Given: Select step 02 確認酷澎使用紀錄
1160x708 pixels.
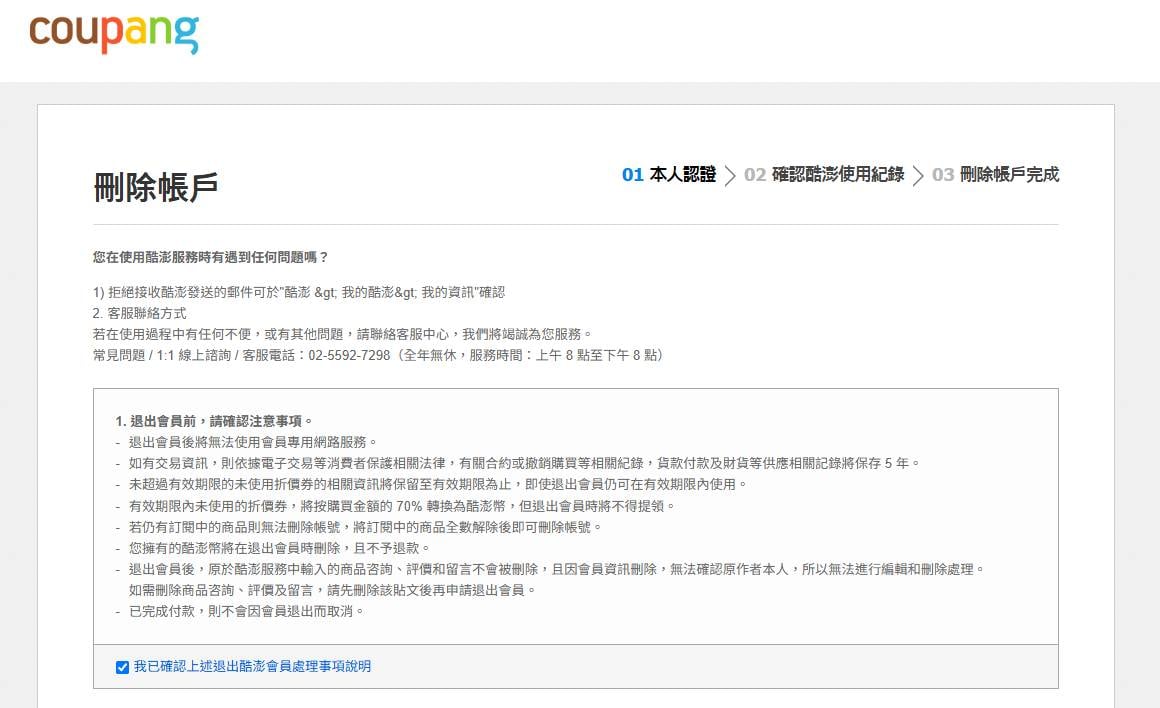Looking at the screenshot, I should [x=824, y=175].
